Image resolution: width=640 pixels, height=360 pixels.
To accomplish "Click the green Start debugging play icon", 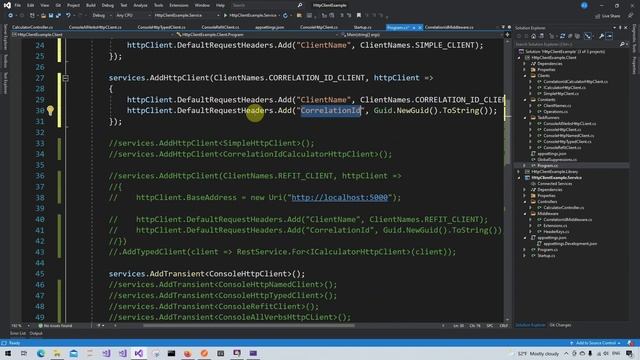I will tap(225, 16).
